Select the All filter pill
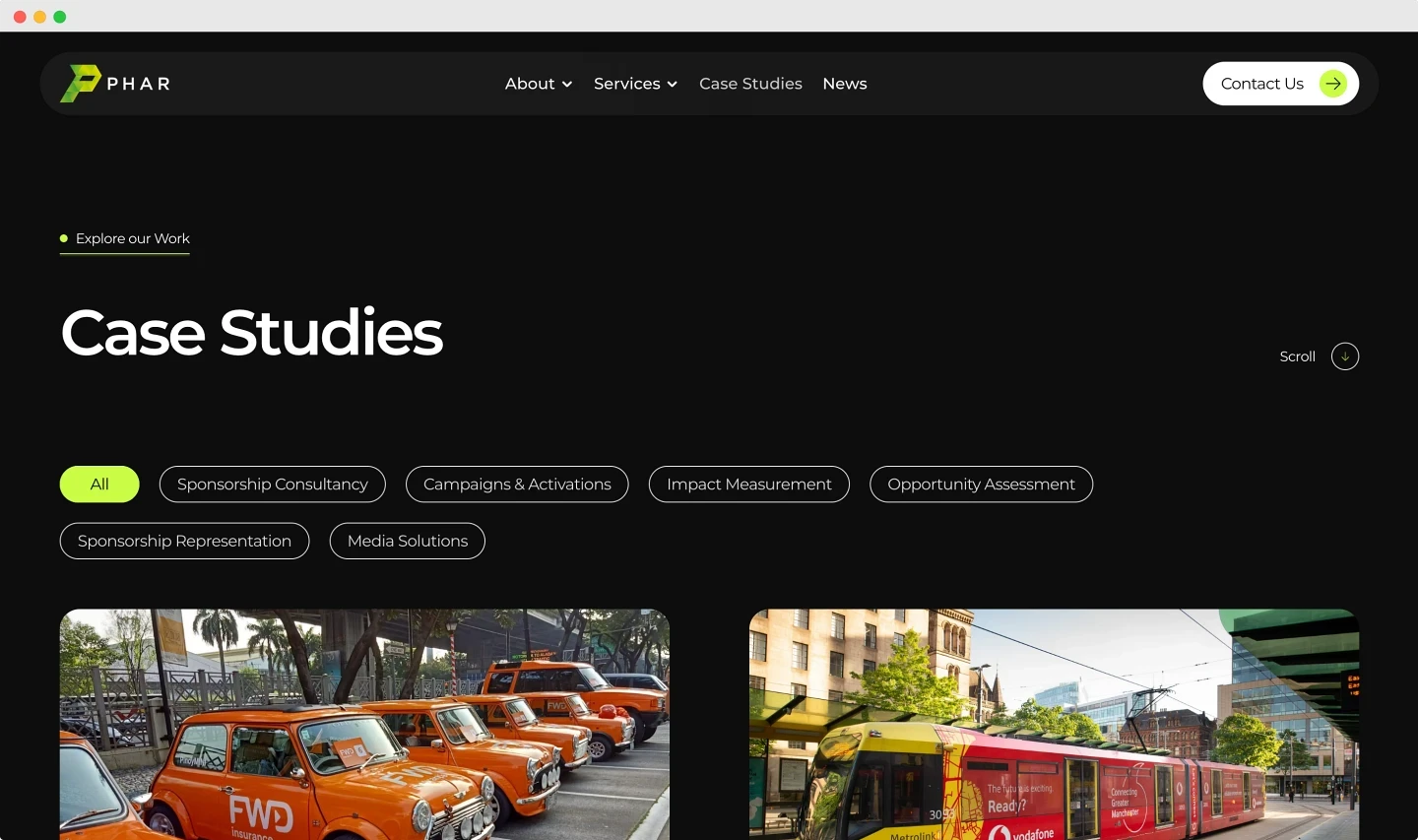This screenshot has width=1418, height=840. tap(99, 484)
